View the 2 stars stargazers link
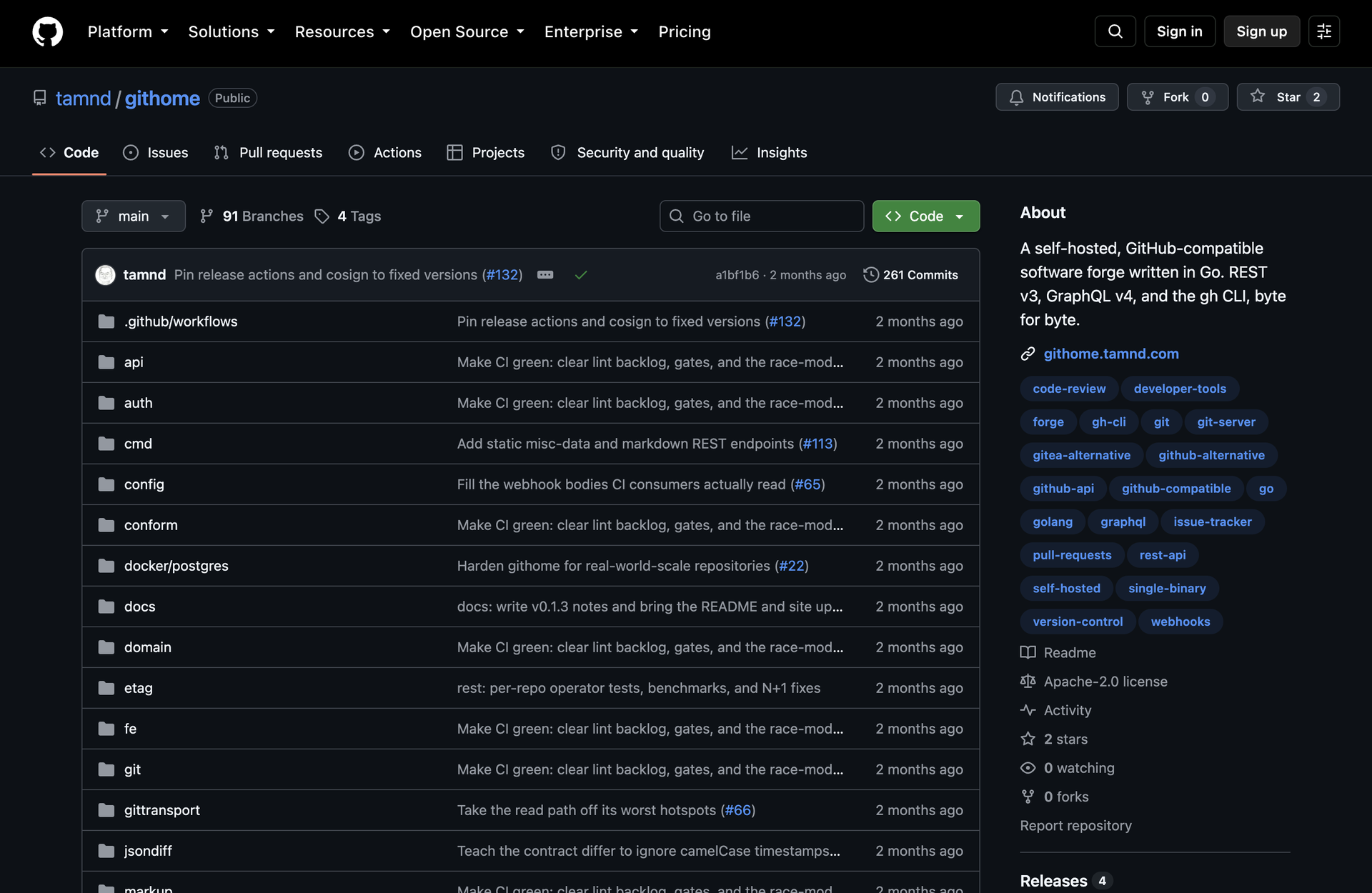The height and width of the screenshot is (893, 1372). click(x=1065, y=739)
